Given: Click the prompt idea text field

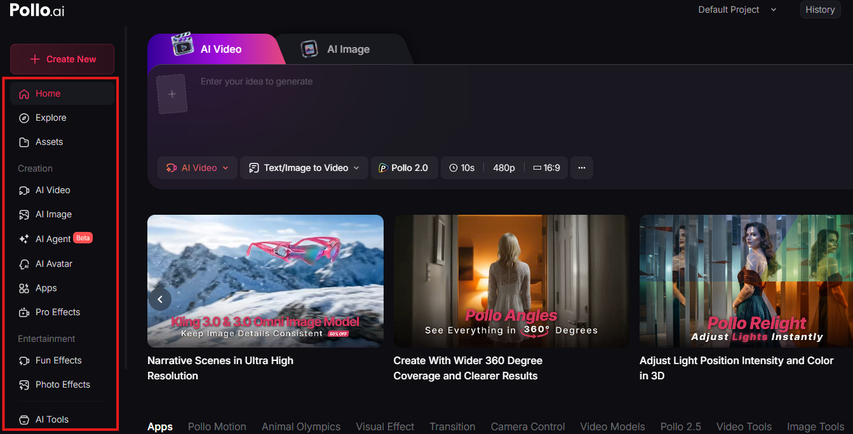Looking at the screenshot, I should click(500, 82).
